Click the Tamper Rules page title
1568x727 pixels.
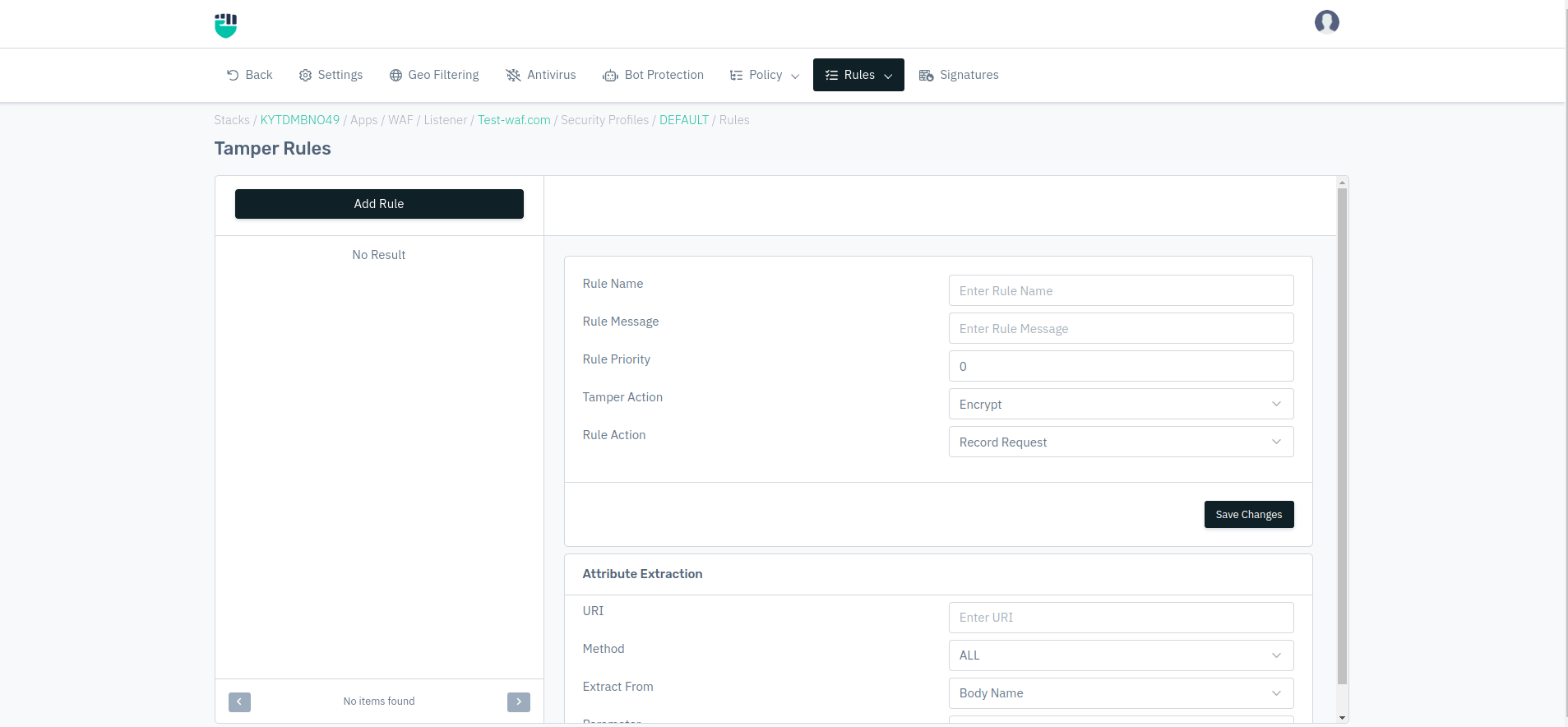[x=272, y=149]
